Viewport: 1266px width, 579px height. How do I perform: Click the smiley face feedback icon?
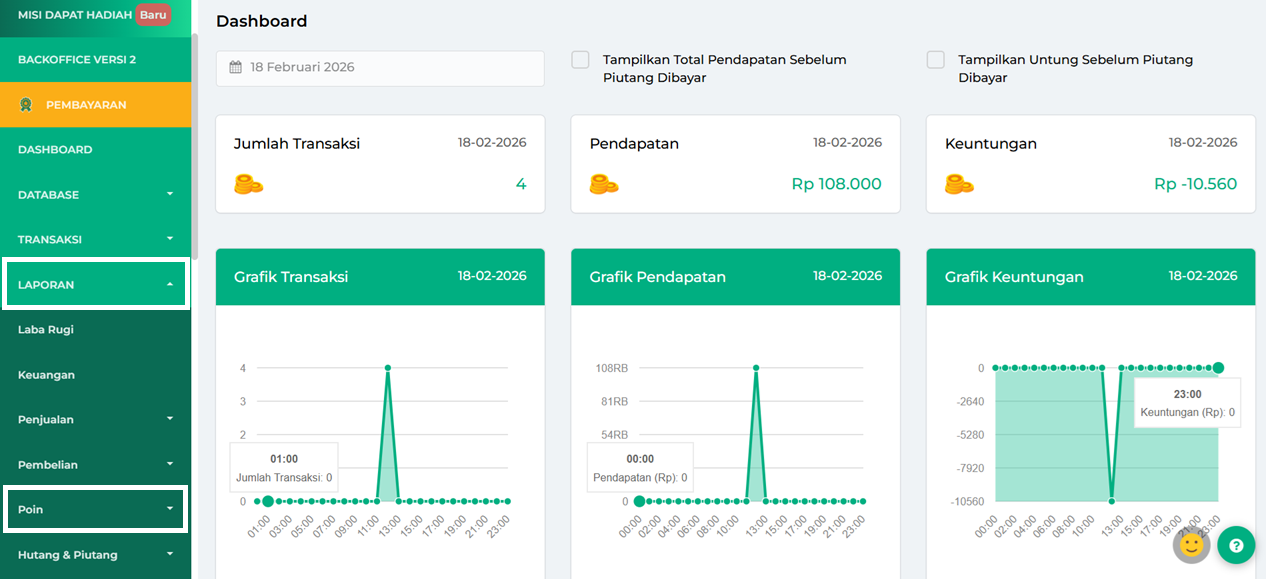coord(1191,545)
